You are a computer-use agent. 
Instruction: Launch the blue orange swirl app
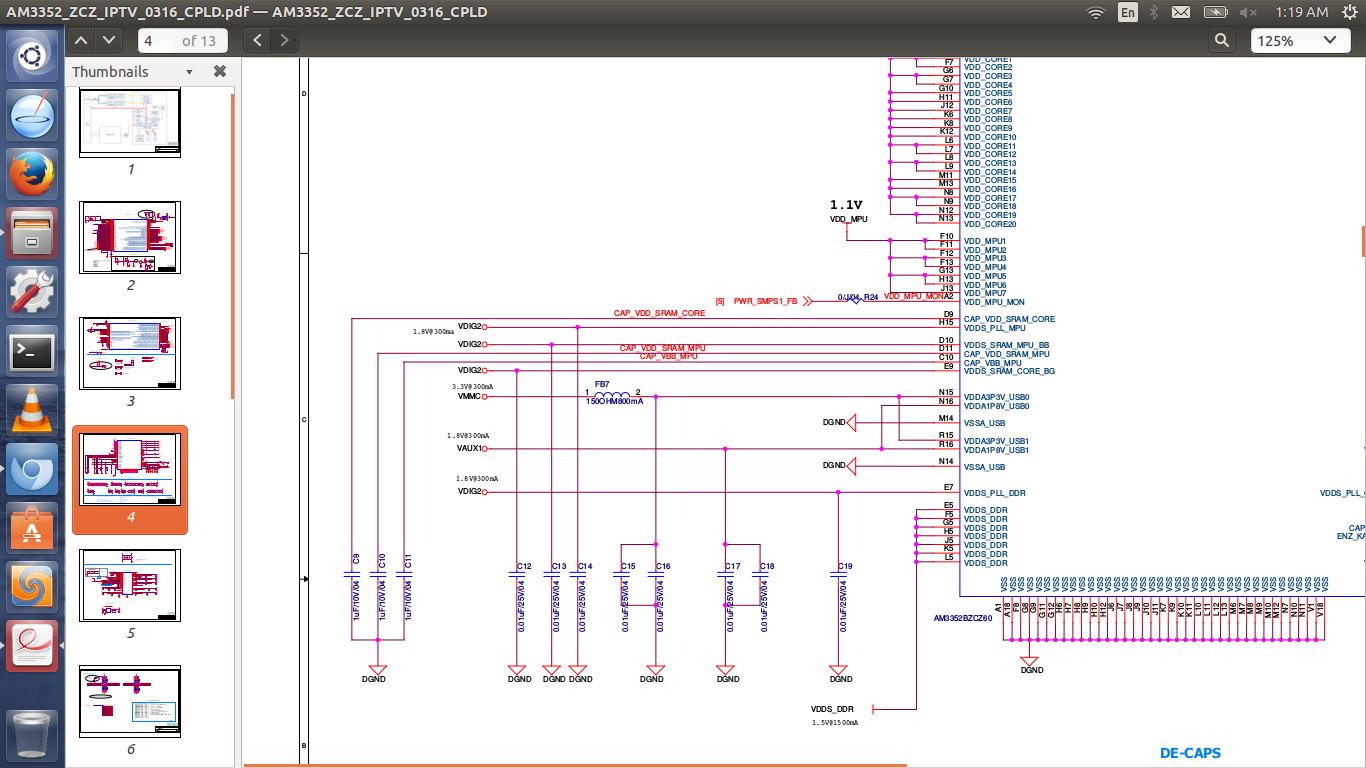[32, 587]
